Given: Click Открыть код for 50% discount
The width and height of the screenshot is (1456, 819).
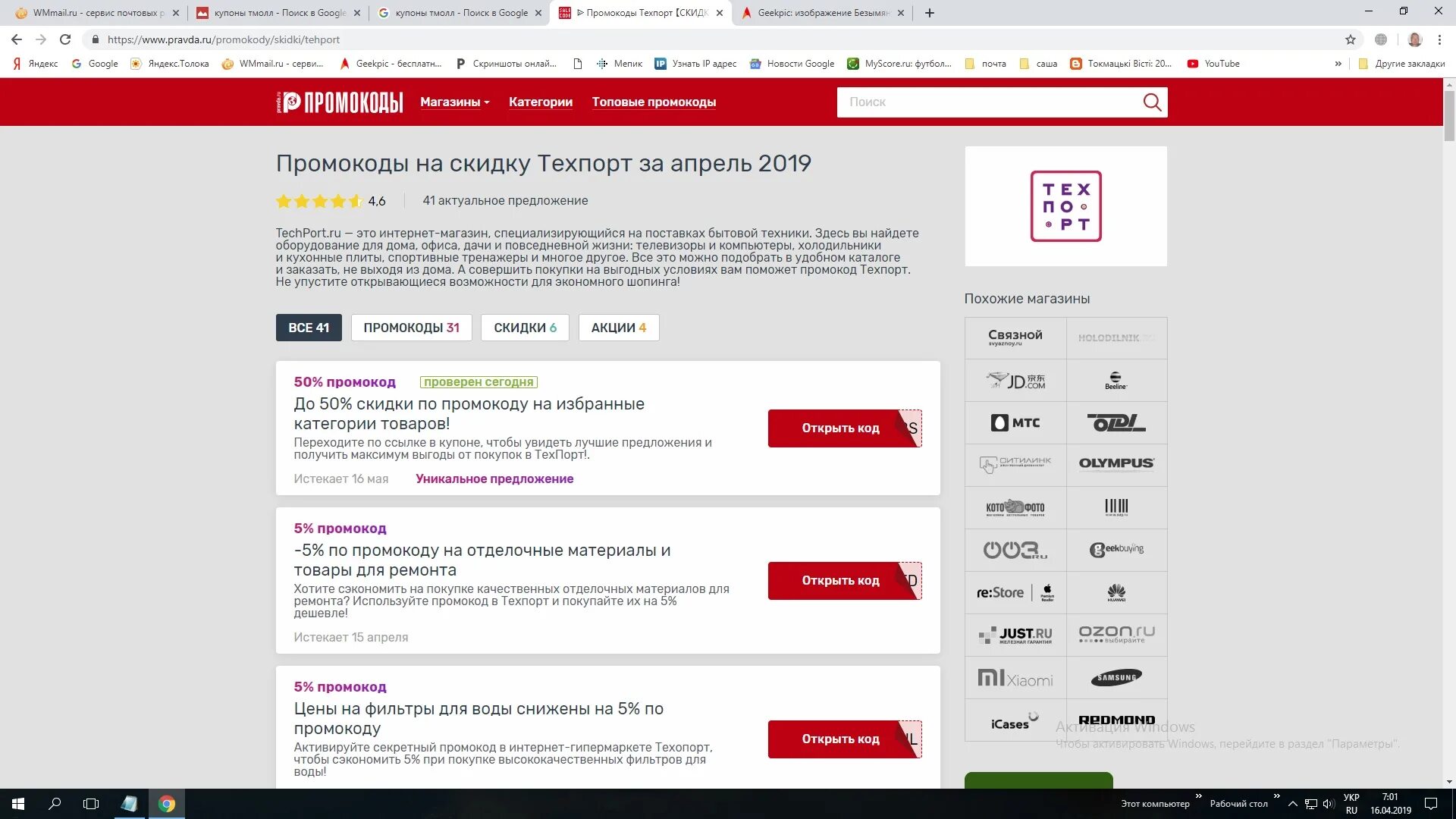Looking at the screenshot, I should point(841,428).
